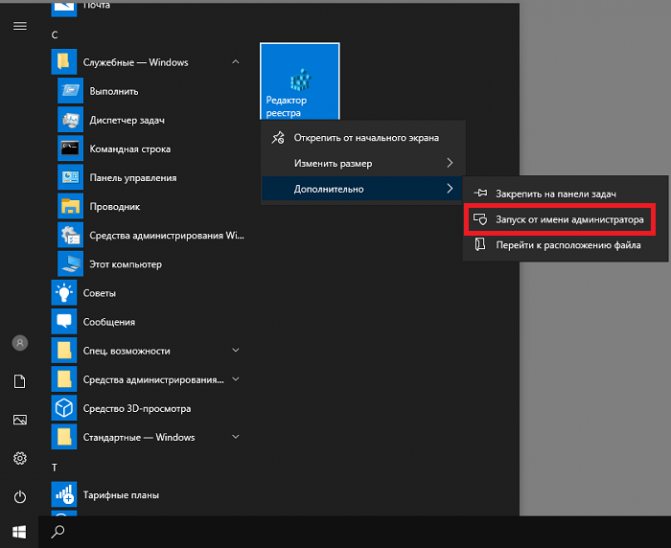The width and height of the screenshot is (671, 548).
Task: Select Дополнительно menu entry
Action: coord(363,189)
